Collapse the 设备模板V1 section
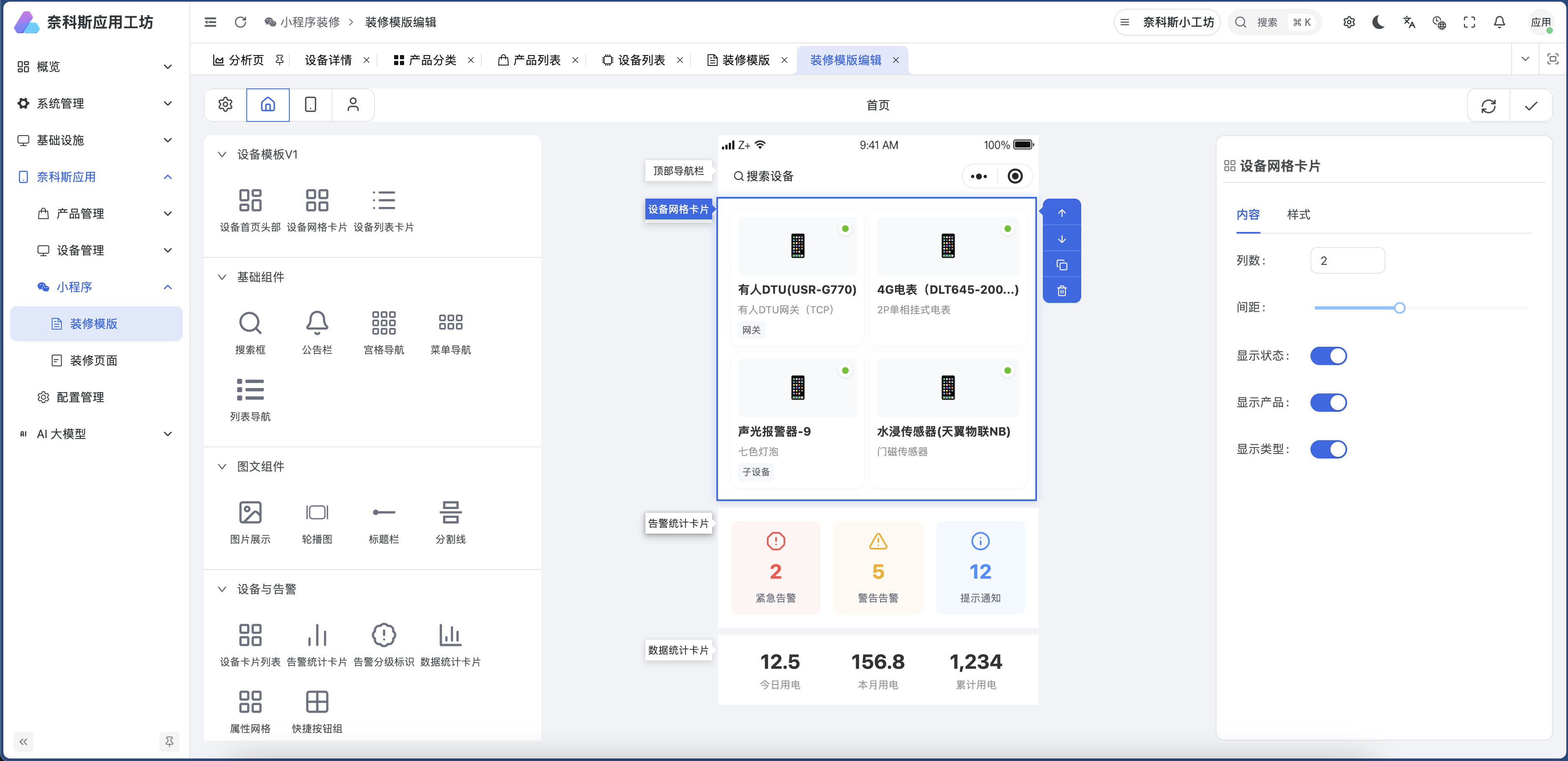Image resolution: width=1568 pixels, height=761 pixels. pos(222,154)
